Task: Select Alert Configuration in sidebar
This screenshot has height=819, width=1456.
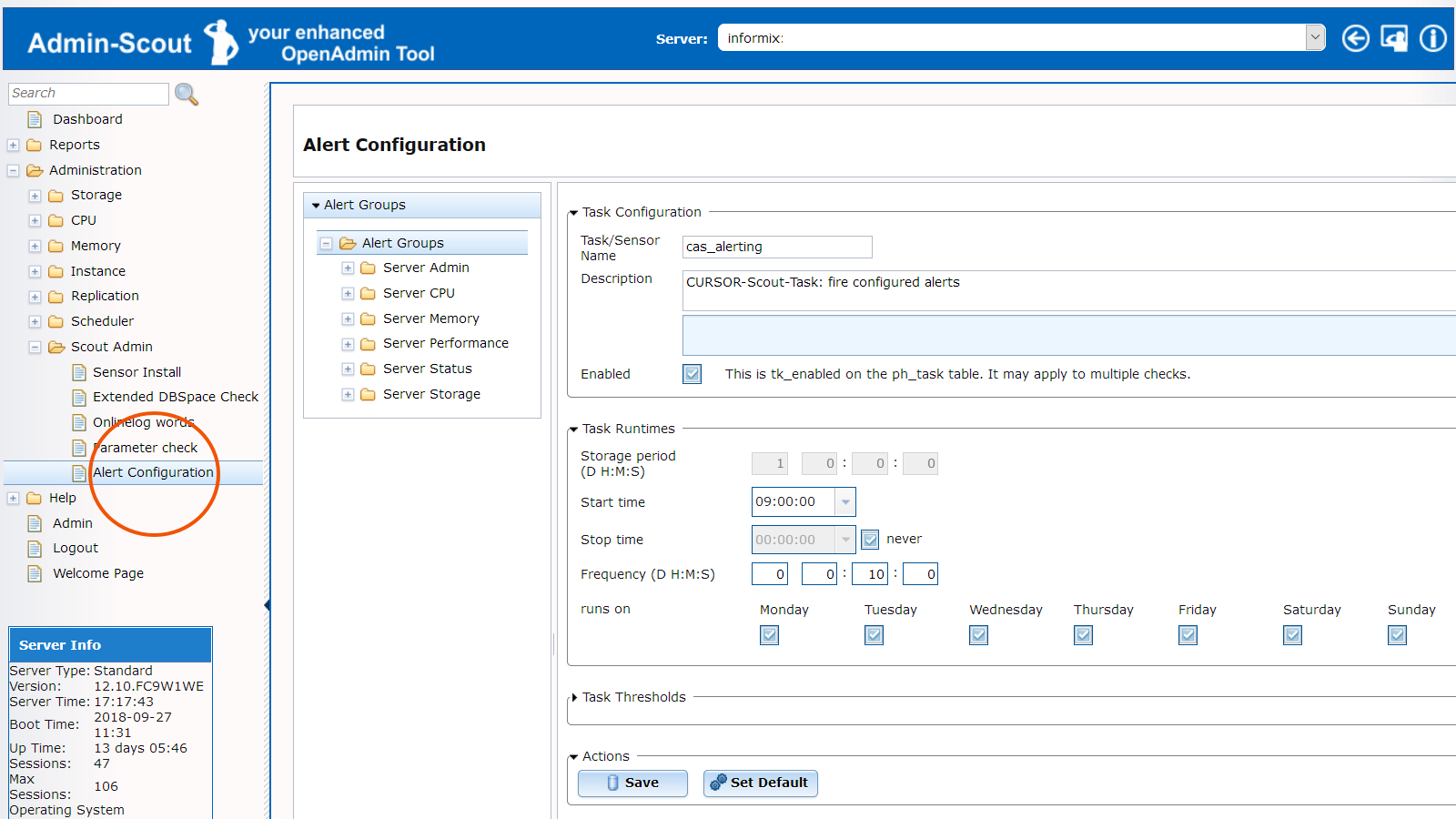Action: pyautogui.click(x=153, y=472)
